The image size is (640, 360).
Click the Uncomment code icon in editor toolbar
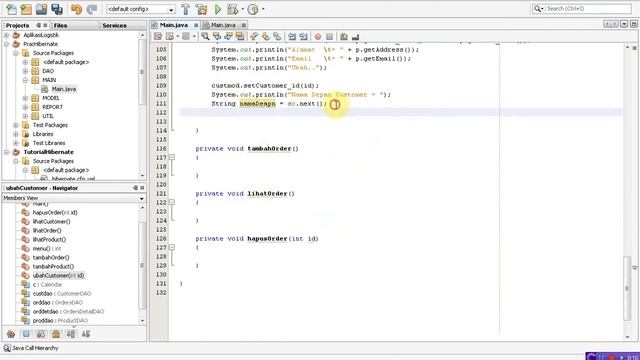[356, 37]
